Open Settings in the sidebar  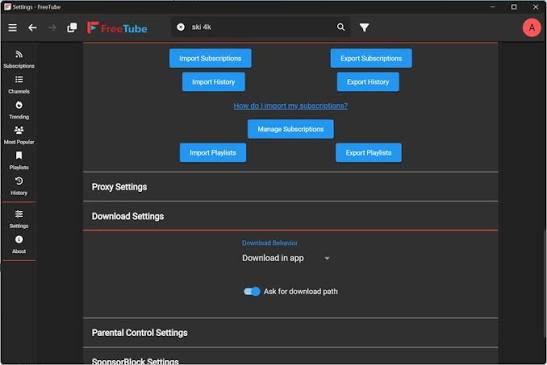19,219
